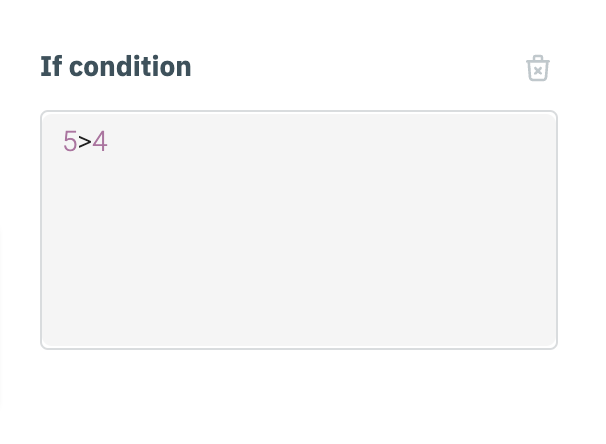
Task: Click the word "If" in the heading
Action: pos(51,67)
